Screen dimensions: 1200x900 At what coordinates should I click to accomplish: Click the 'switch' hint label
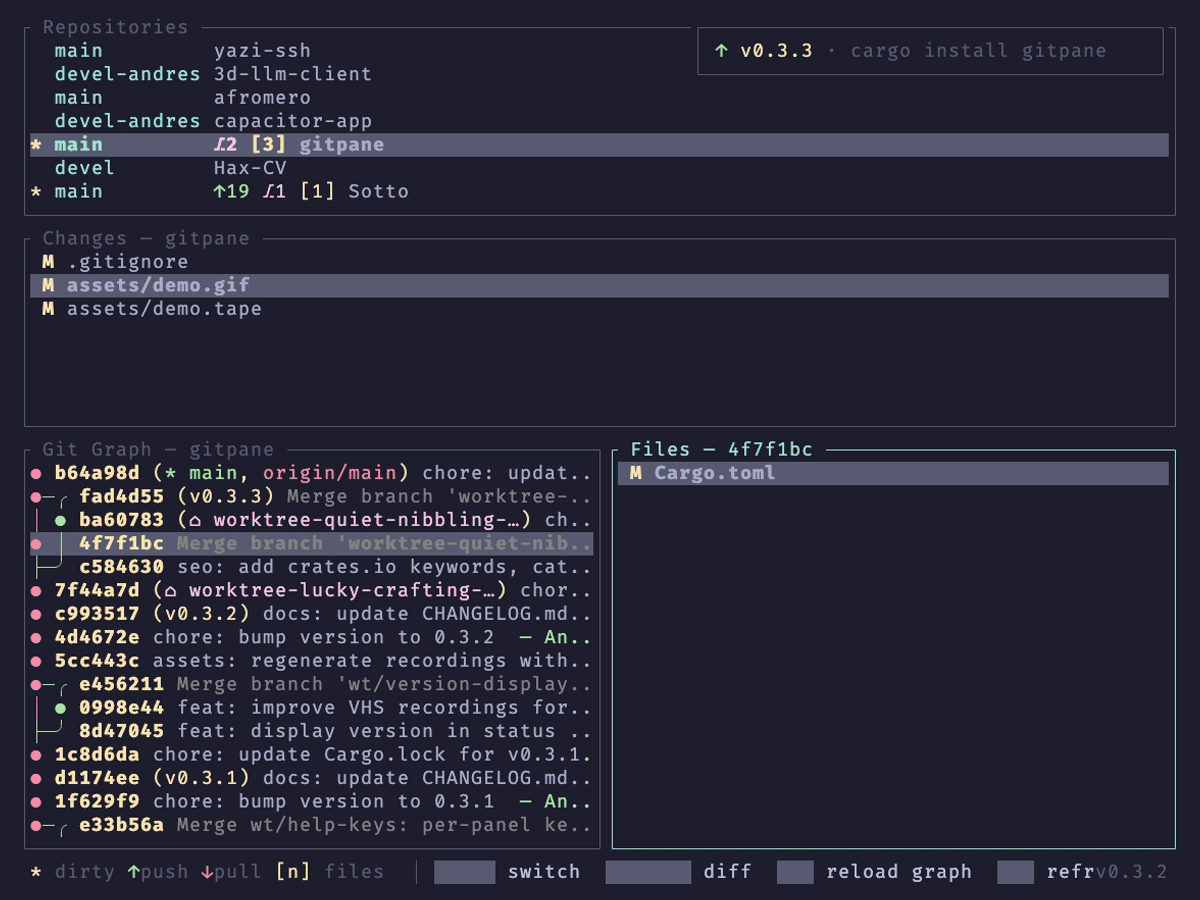pyautogui.click(x=544, y=872)
